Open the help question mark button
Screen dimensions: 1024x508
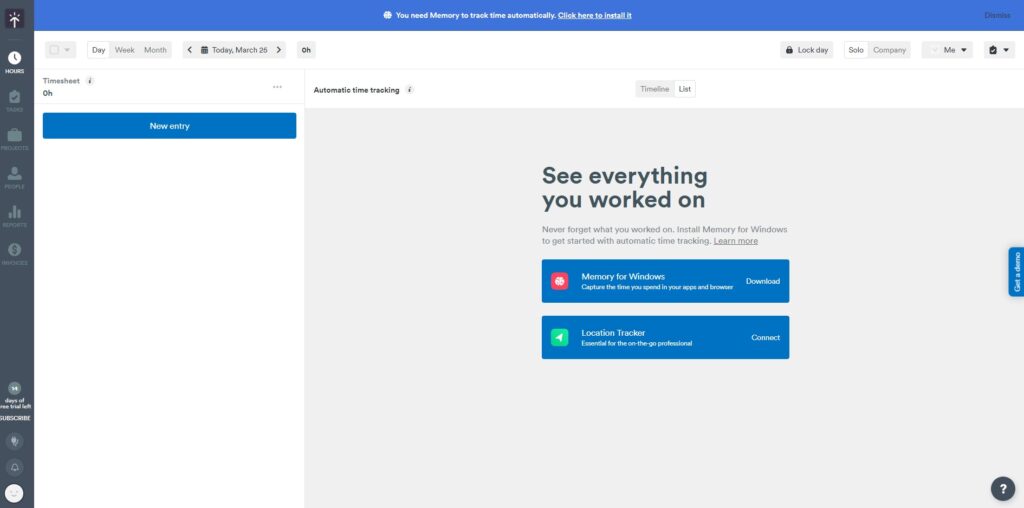pyautogui.click(x=1003, y=488)
